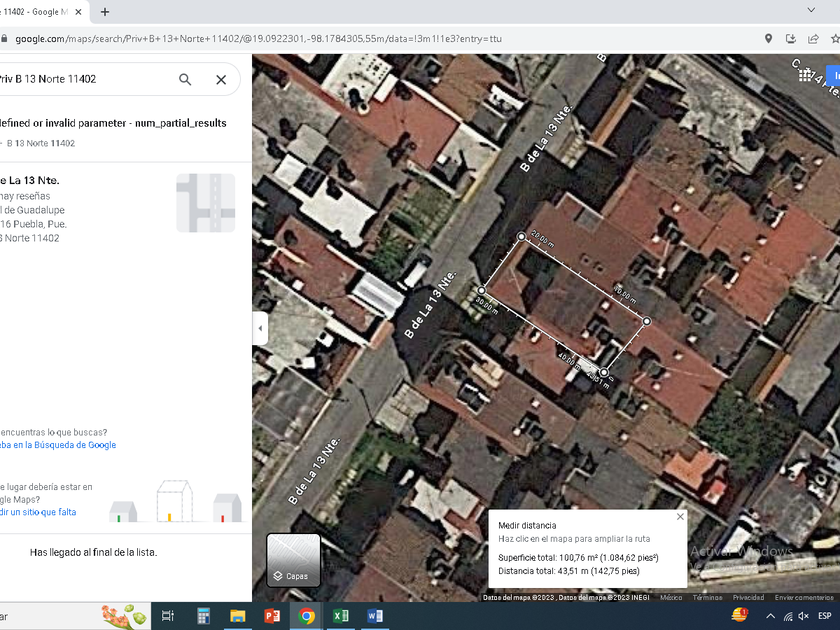Image resolution: width=840 pixels, height=630 pixels.
Task: Collapse the side panel with the arrow
Action: (260, 328)
